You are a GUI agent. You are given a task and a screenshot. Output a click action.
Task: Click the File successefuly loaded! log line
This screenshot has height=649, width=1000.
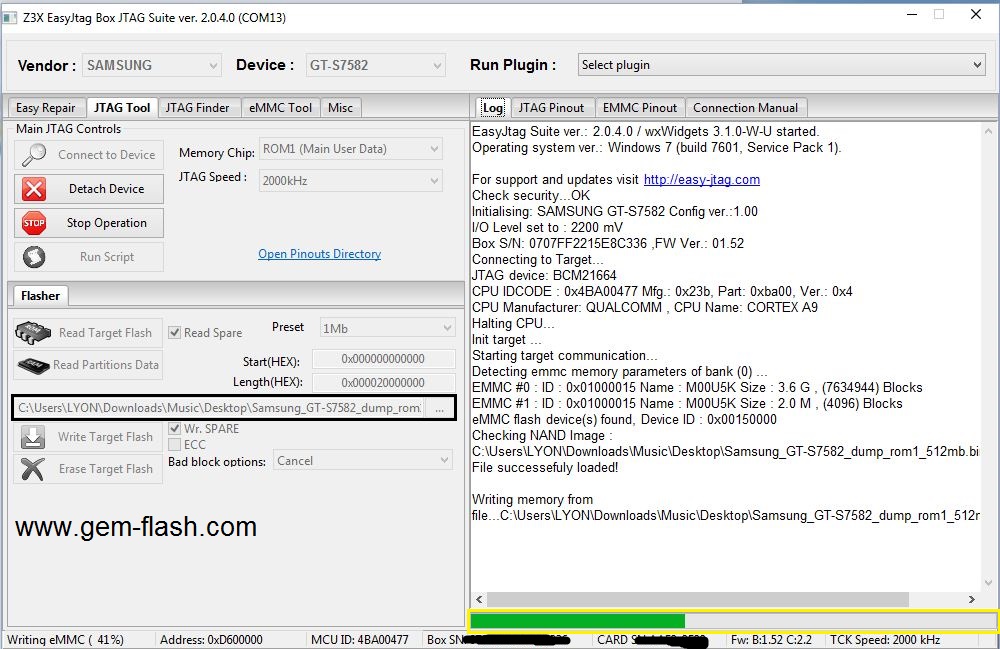coord(545,467)
